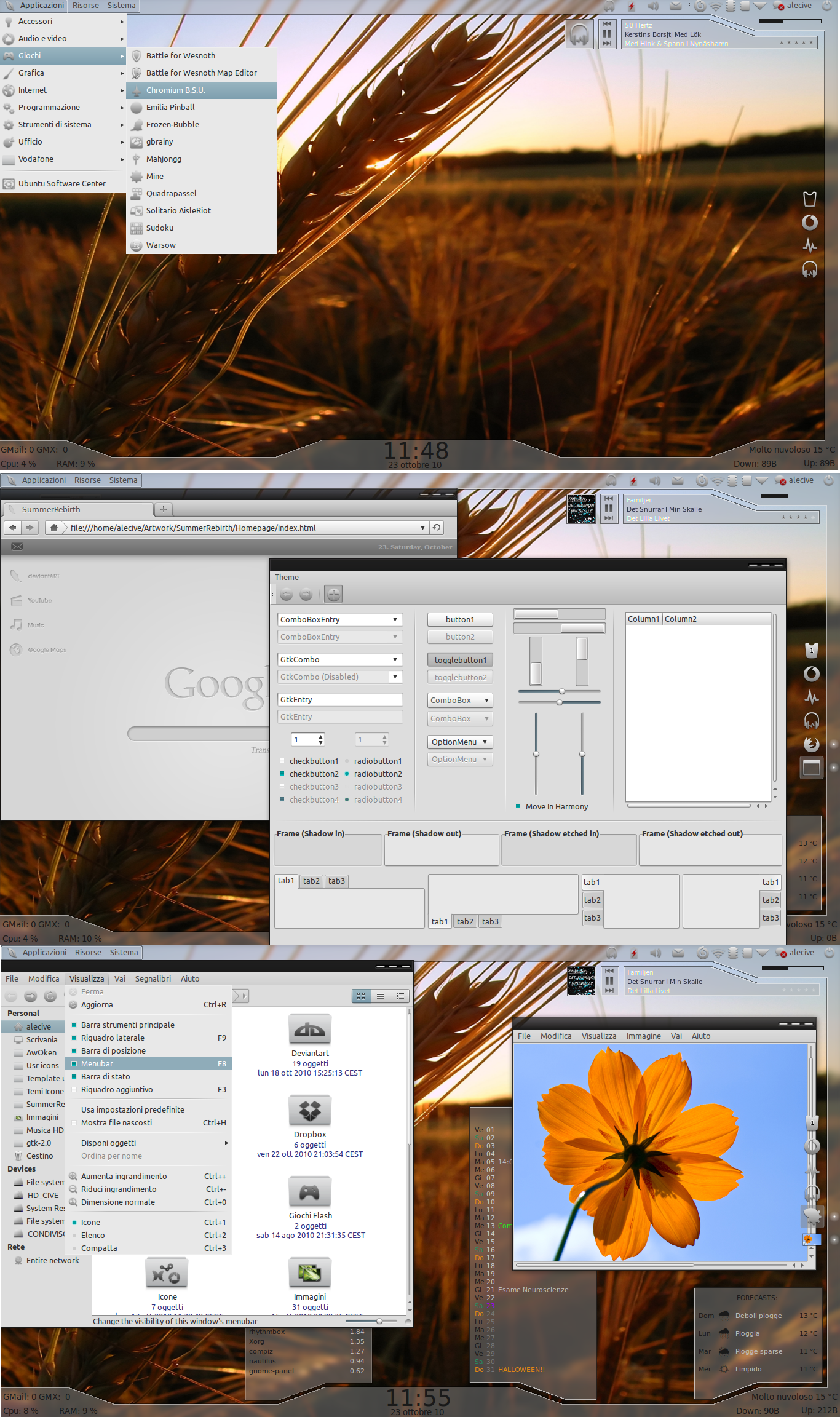This screenshot has height=1417, width=840.
Task: Click the reload icon in file manager toolbar
Action: pos(50,996)
